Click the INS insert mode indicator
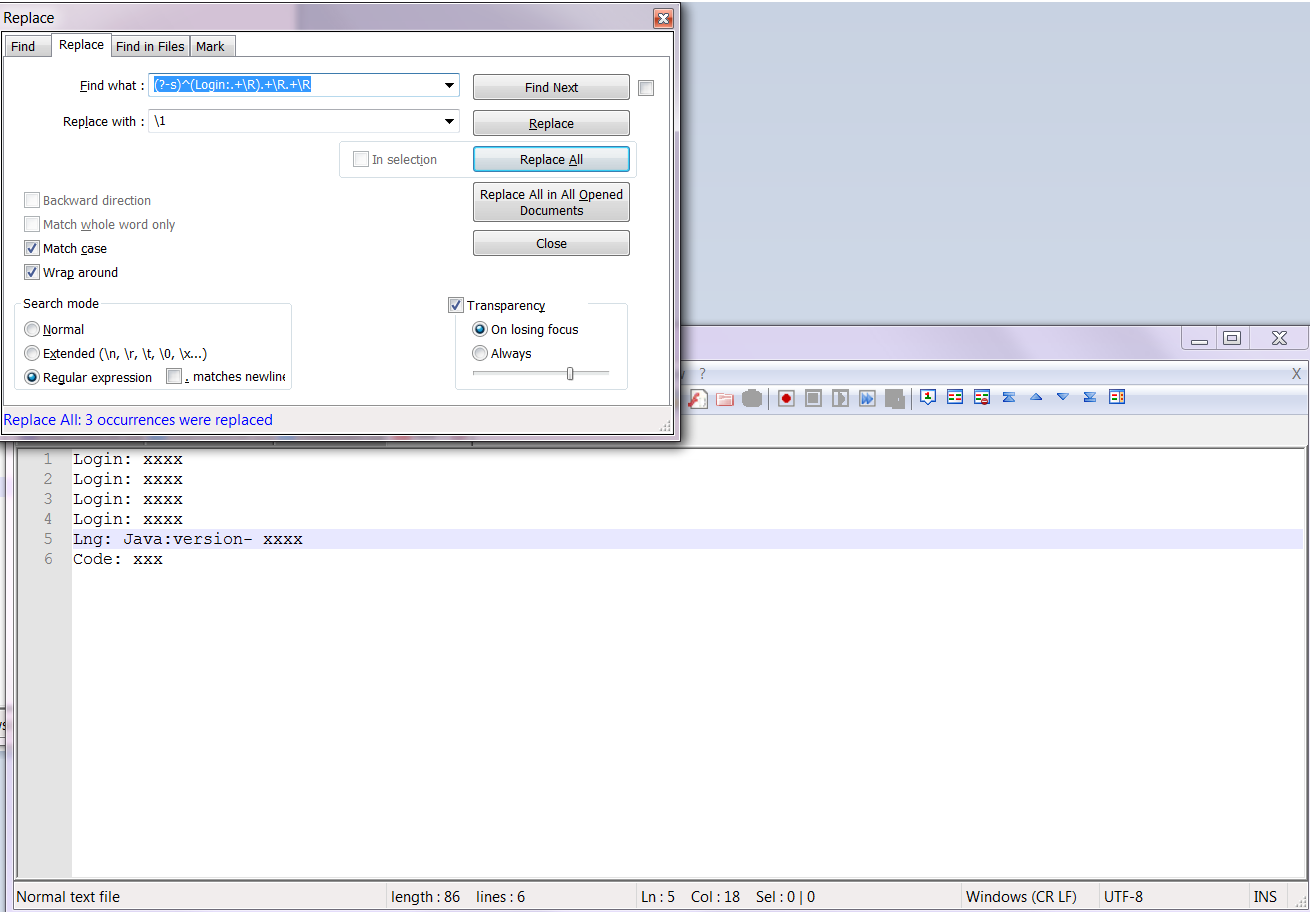The image size is (1310, 912). pyautogui.click(x=1265, y=897)
